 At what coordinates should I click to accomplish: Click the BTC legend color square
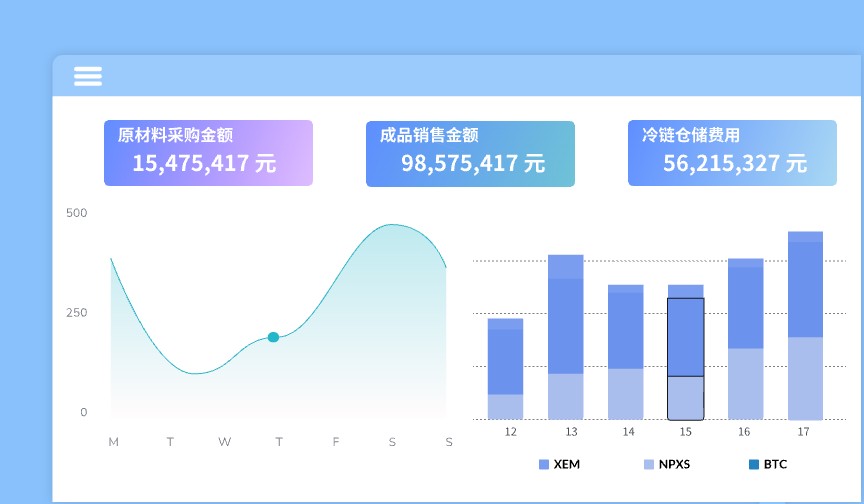coord(754,464)
